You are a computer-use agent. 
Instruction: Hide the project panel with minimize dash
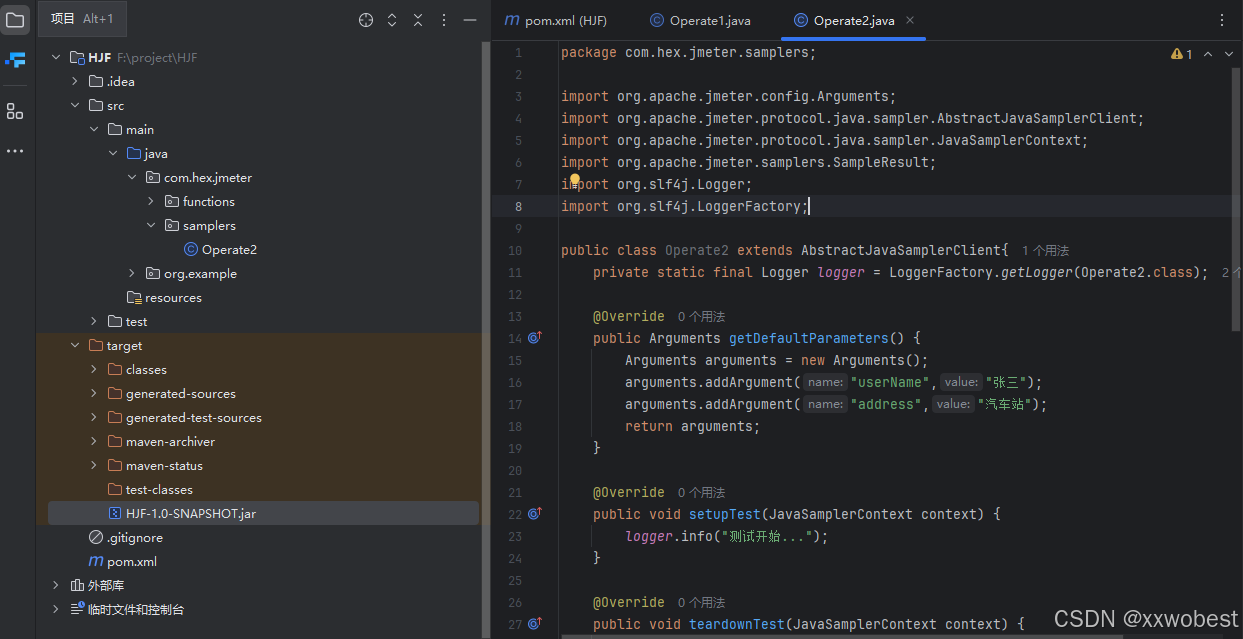(x=470, y=20)
